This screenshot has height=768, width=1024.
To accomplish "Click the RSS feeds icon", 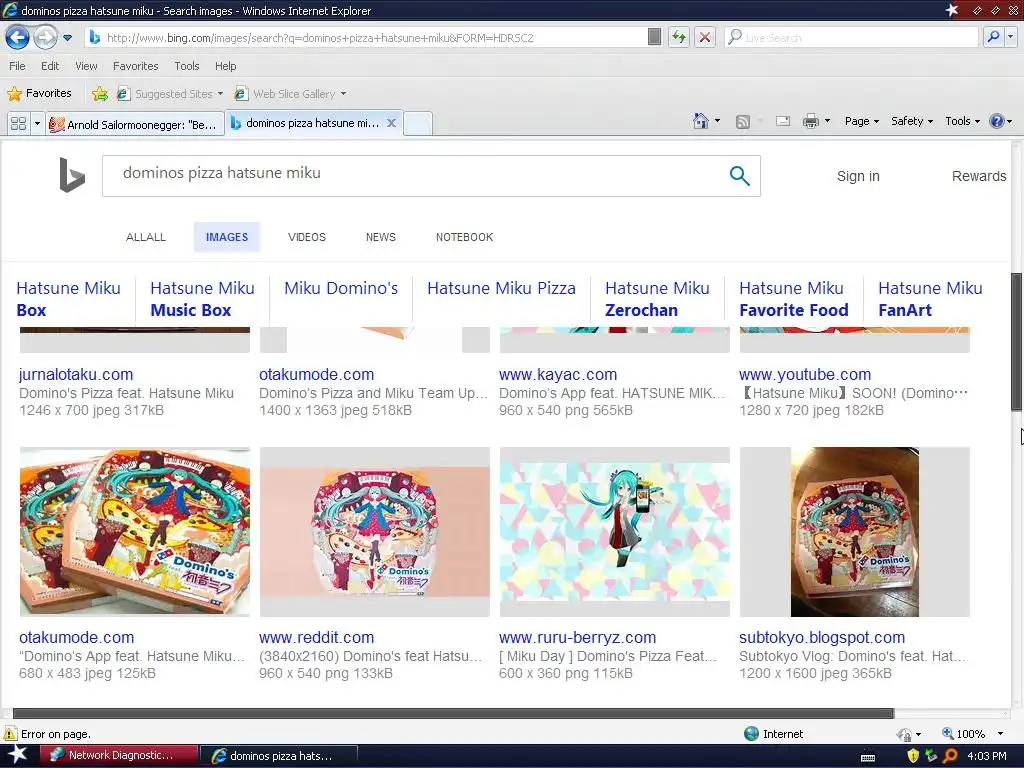I will coord(743,121).
